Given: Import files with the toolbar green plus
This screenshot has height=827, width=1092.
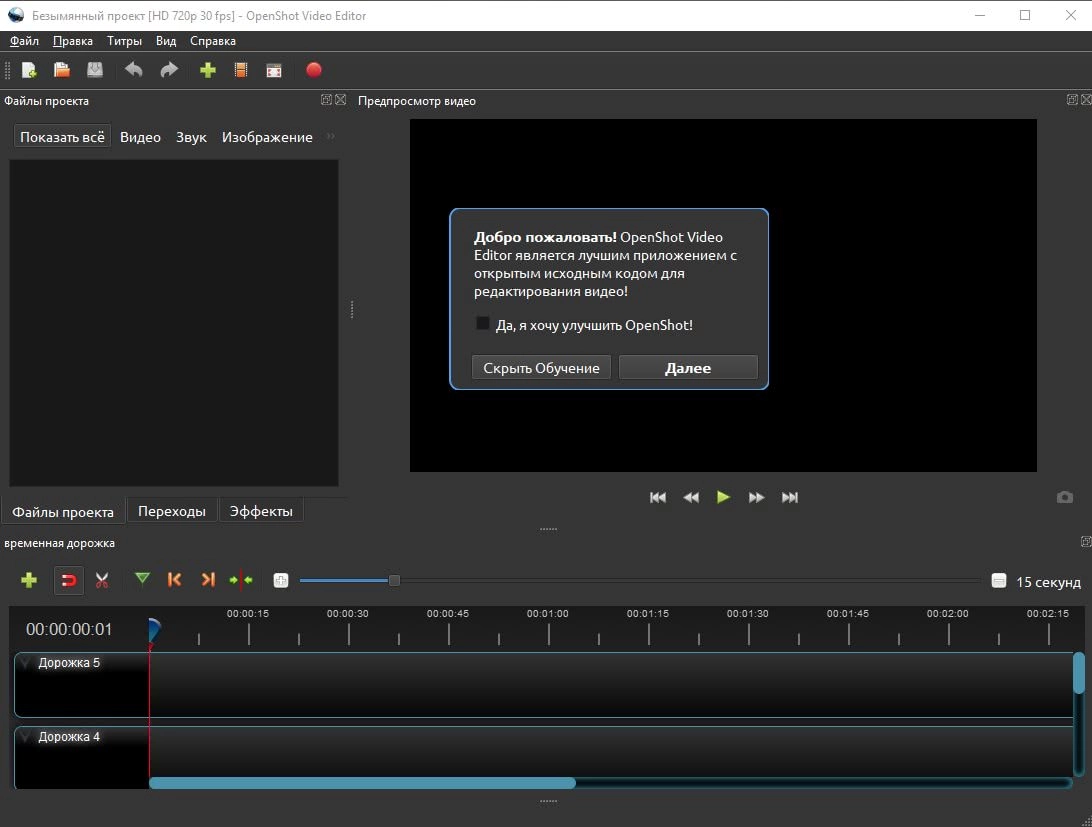Looking at the screenshot, I should pyautogui.click(x=208, y=70).
